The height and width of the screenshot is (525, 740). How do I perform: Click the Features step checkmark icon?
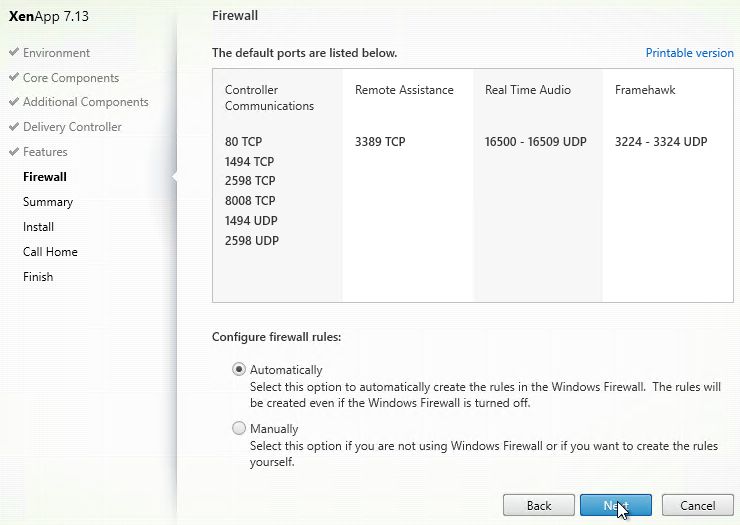pyautogui.click(x=14, y=152)
